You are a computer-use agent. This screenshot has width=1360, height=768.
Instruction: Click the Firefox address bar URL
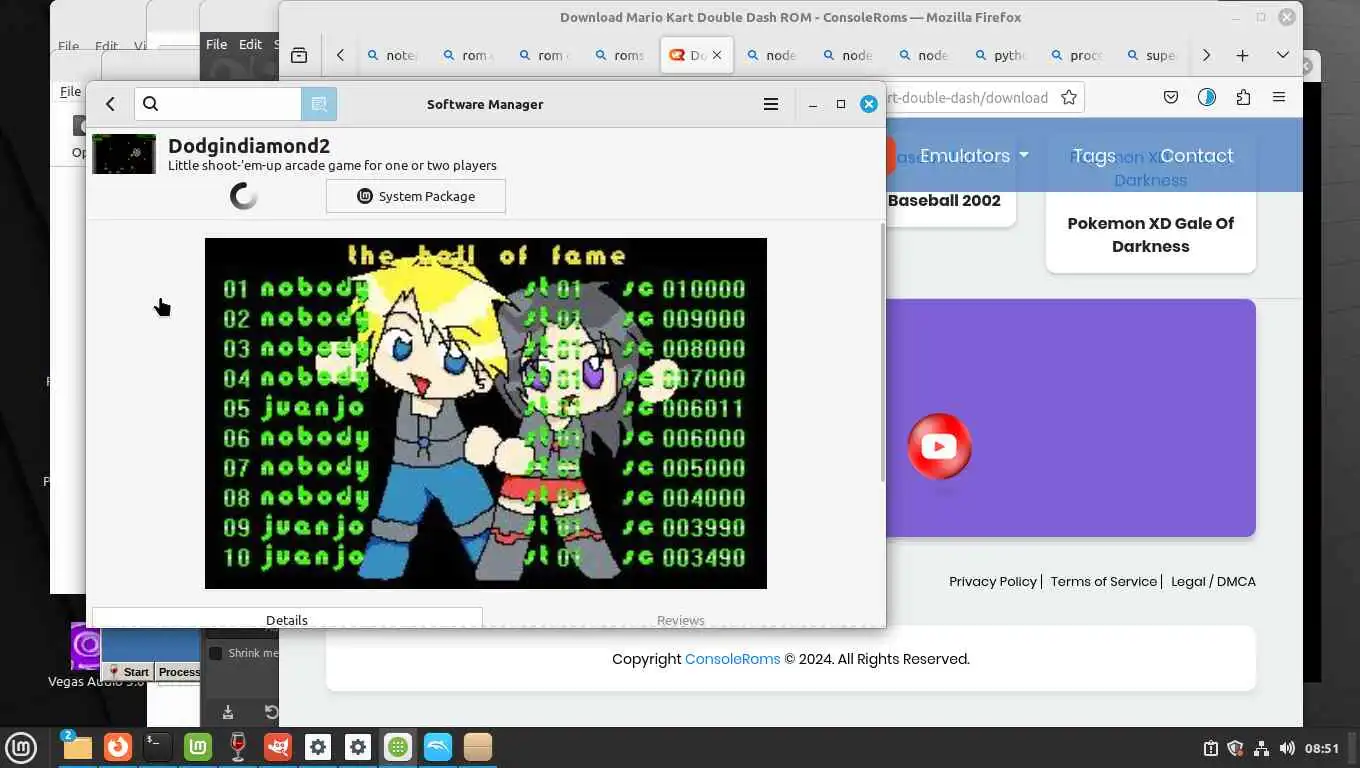967,97
